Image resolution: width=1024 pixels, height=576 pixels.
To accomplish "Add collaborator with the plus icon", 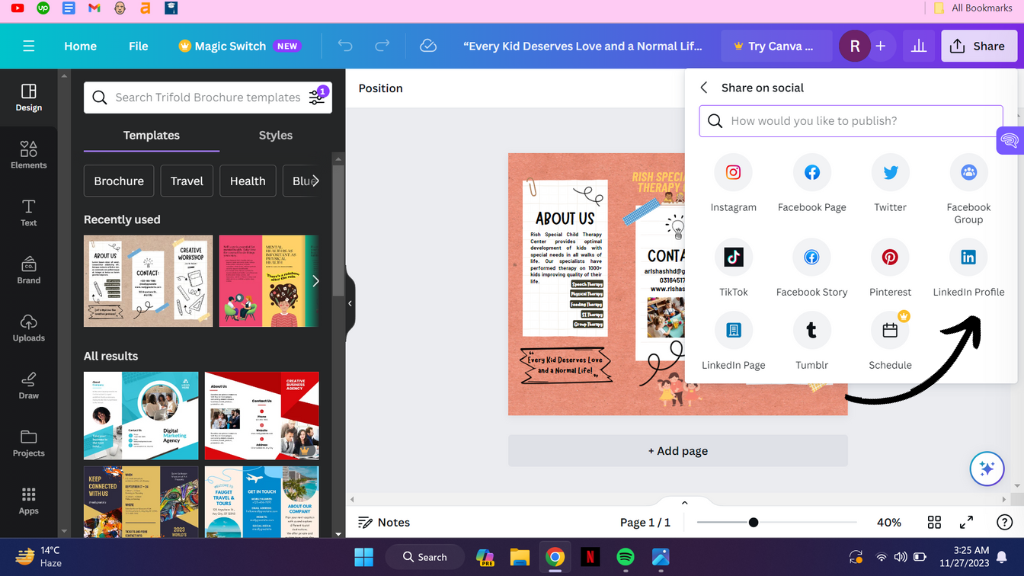I will click(880, 46).
